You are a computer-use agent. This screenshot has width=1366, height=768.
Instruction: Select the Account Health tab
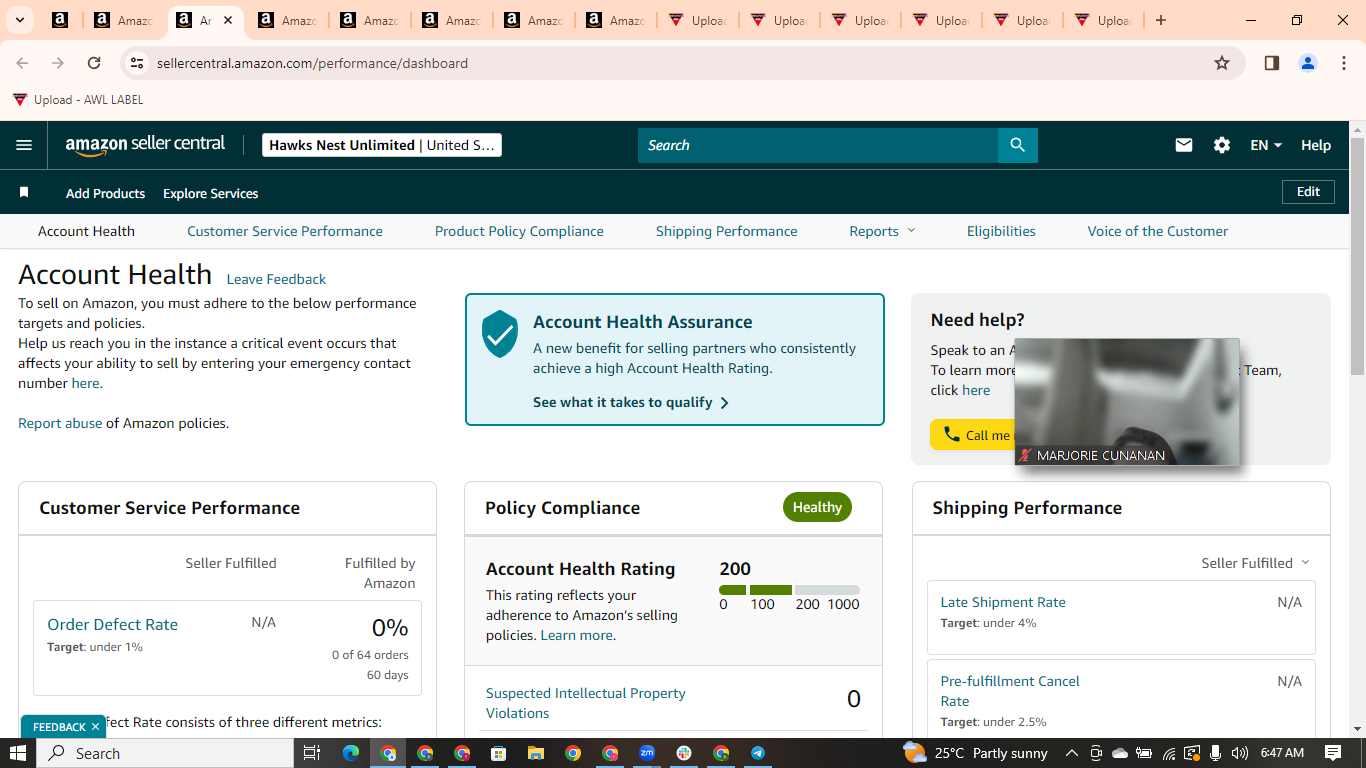coord(86,231)
